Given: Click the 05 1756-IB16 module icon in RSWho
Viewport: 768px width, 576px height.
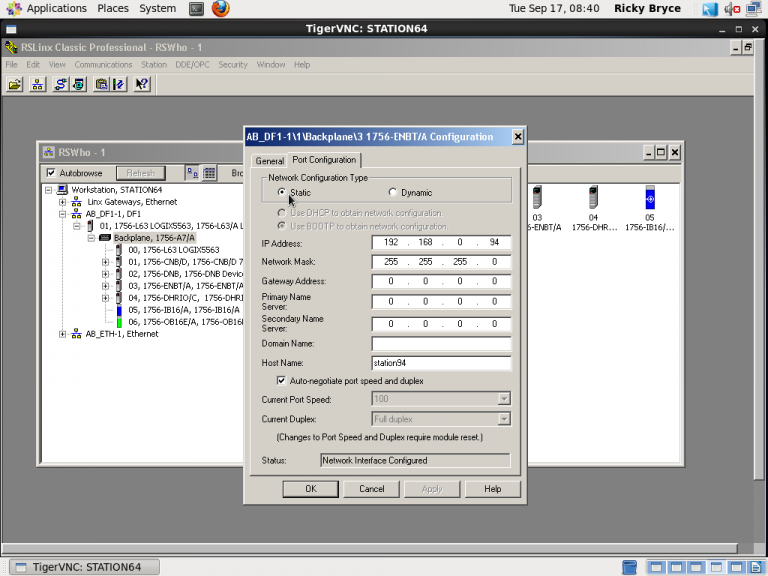Looking at the screenshot, I should pyautogui.click(x=650, y=197).
